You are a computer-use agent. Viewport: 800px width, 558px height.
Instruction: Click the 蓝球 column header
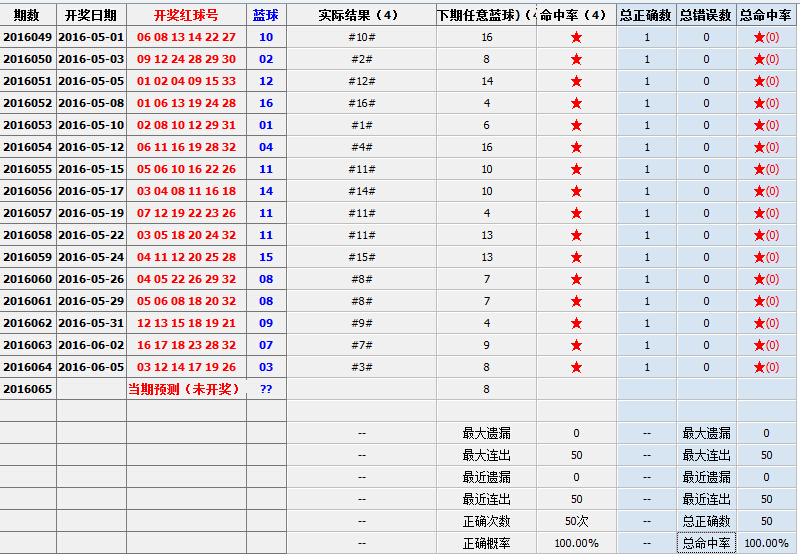[266, 15]
